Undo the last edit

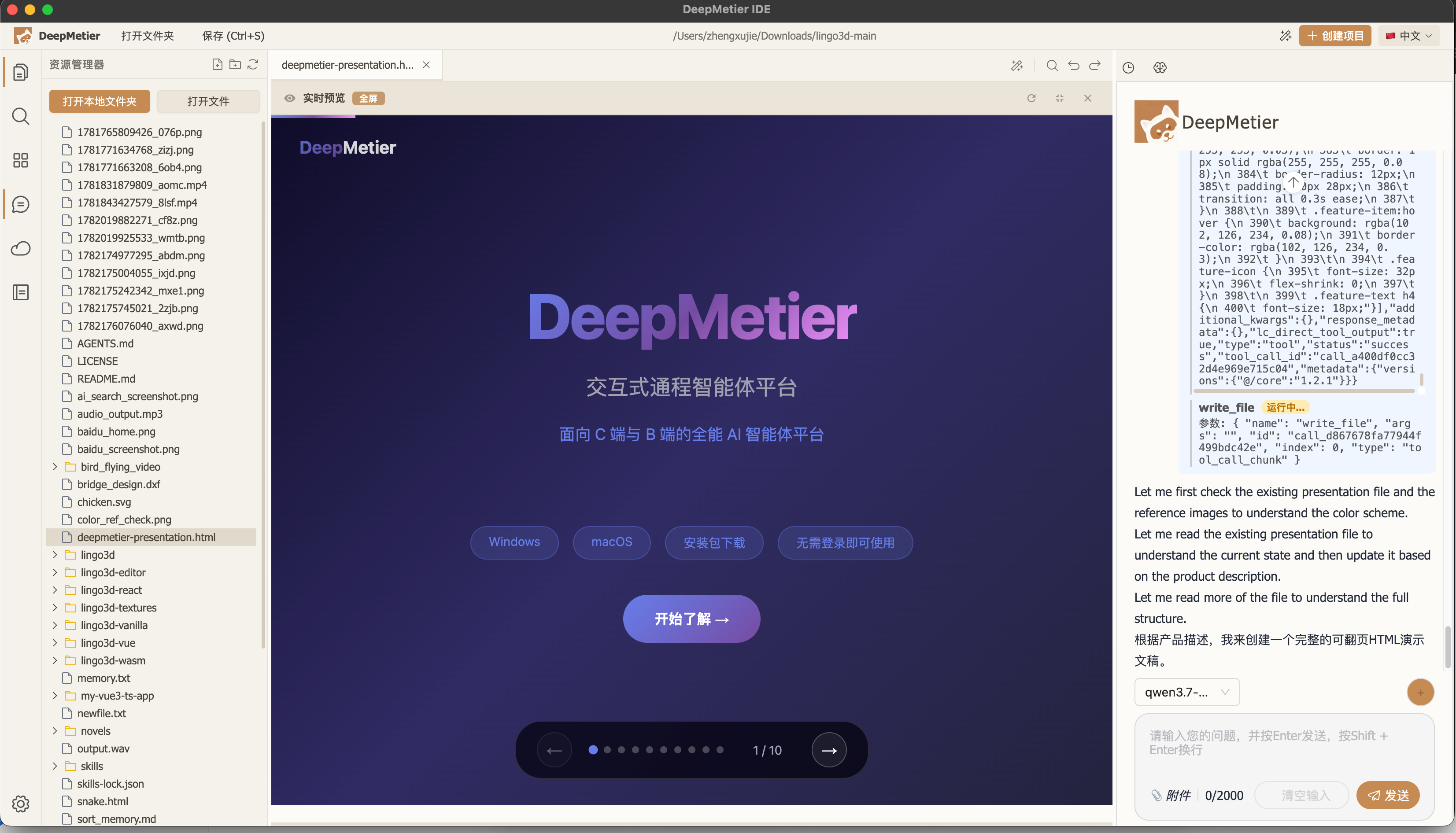[1074, 66]
